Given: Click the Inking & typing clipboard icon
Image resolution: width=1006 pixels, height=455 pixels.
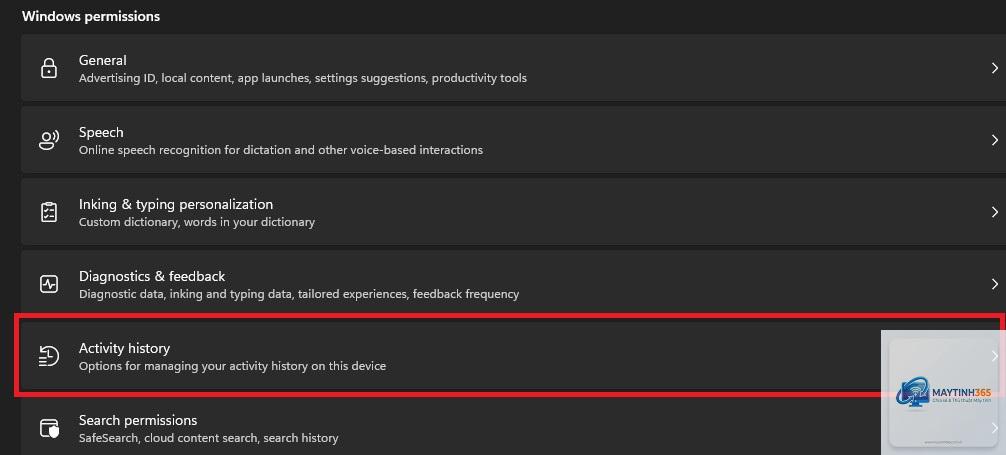Looking at the screenshot, I should tap(49, 212).
